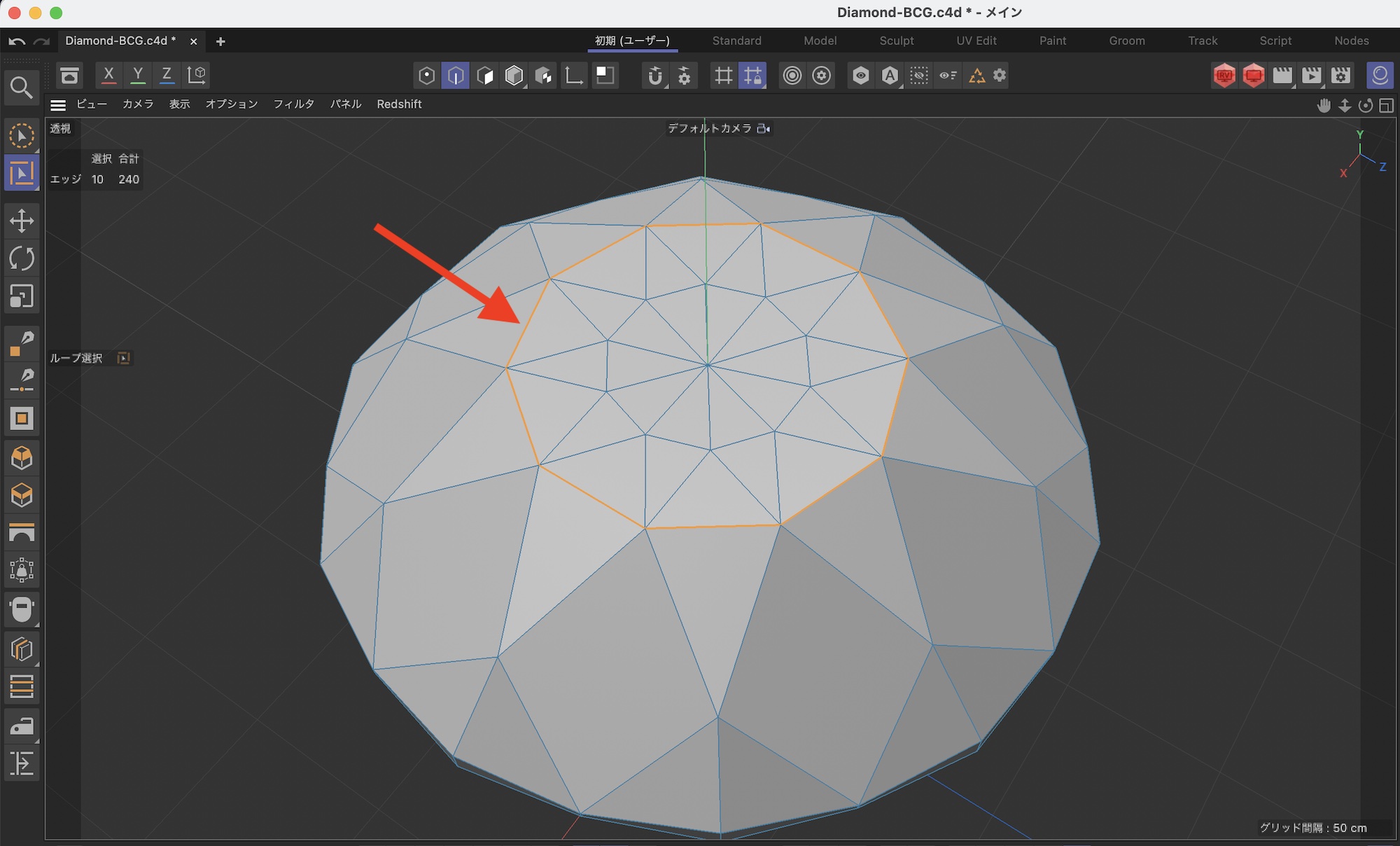Image resolution: width=1400 pixels, height=846 pixels.
Task: Click the Redshift RenderView icon
Action: coord(1224,76)
